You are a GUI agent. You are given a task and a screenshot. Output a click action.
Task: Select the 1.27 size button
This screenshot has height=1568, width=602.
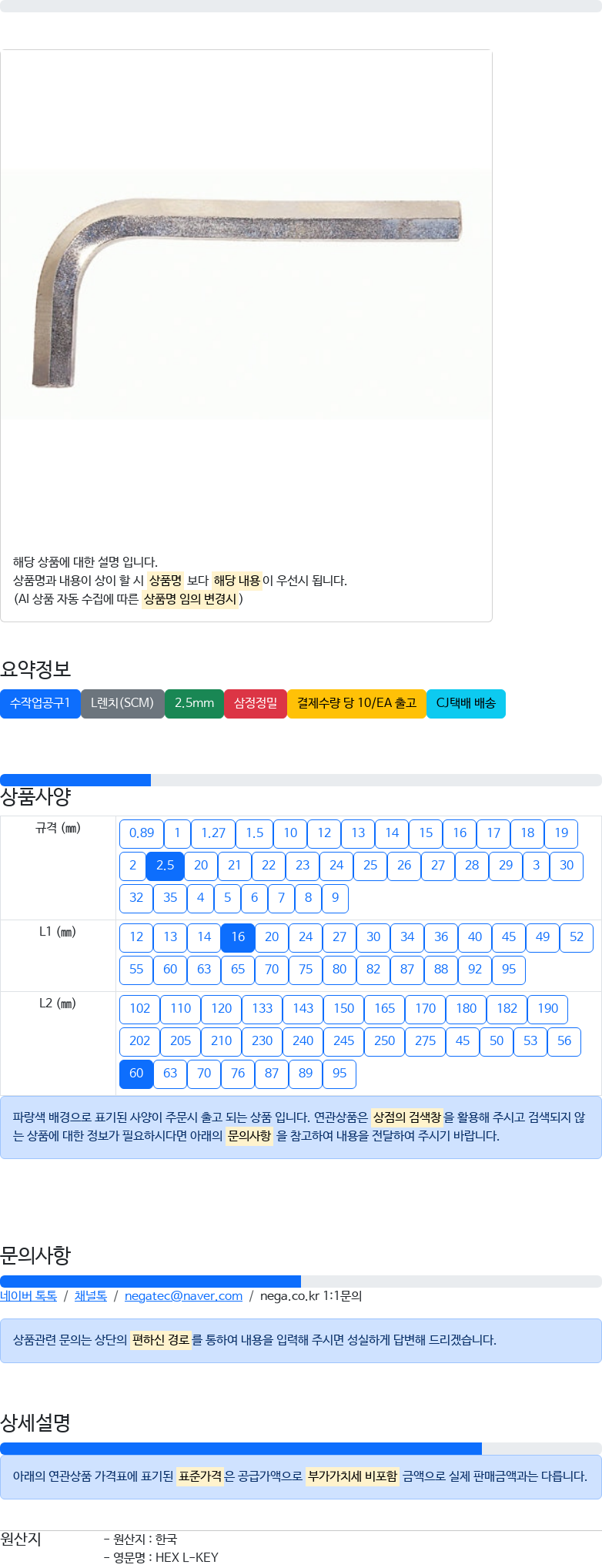tap(213, 833)
